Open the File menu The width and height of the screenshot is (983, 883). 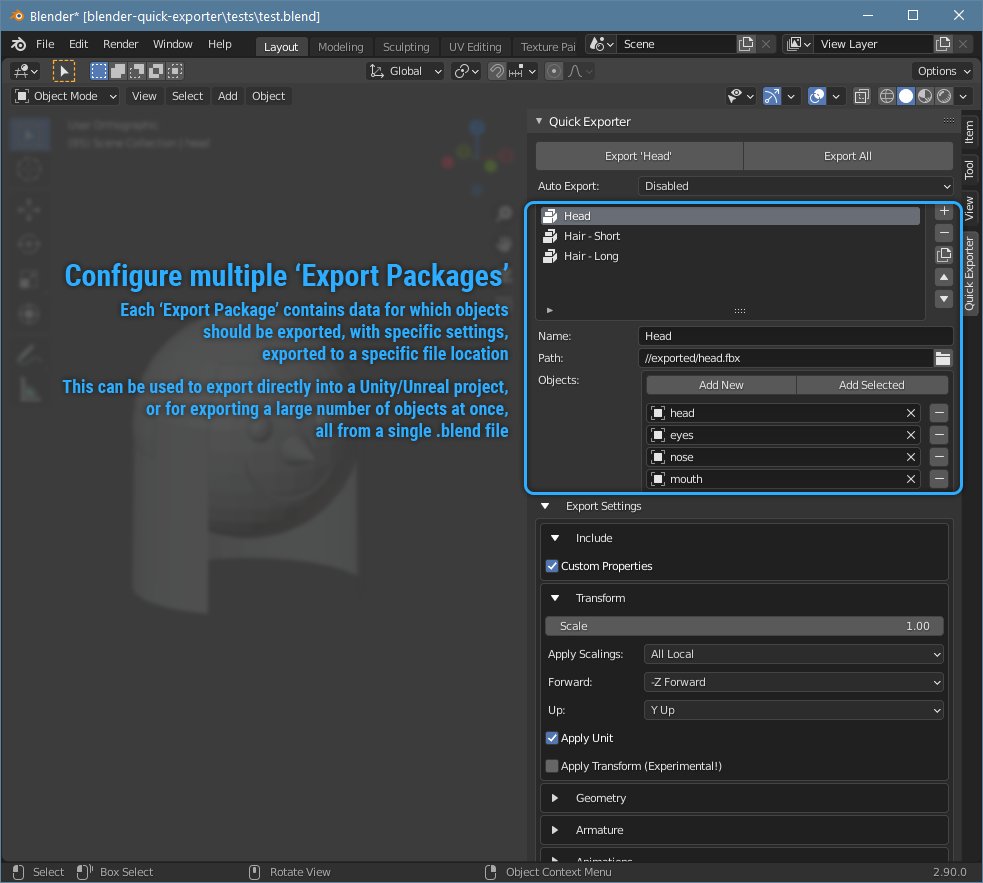[45, 44]
